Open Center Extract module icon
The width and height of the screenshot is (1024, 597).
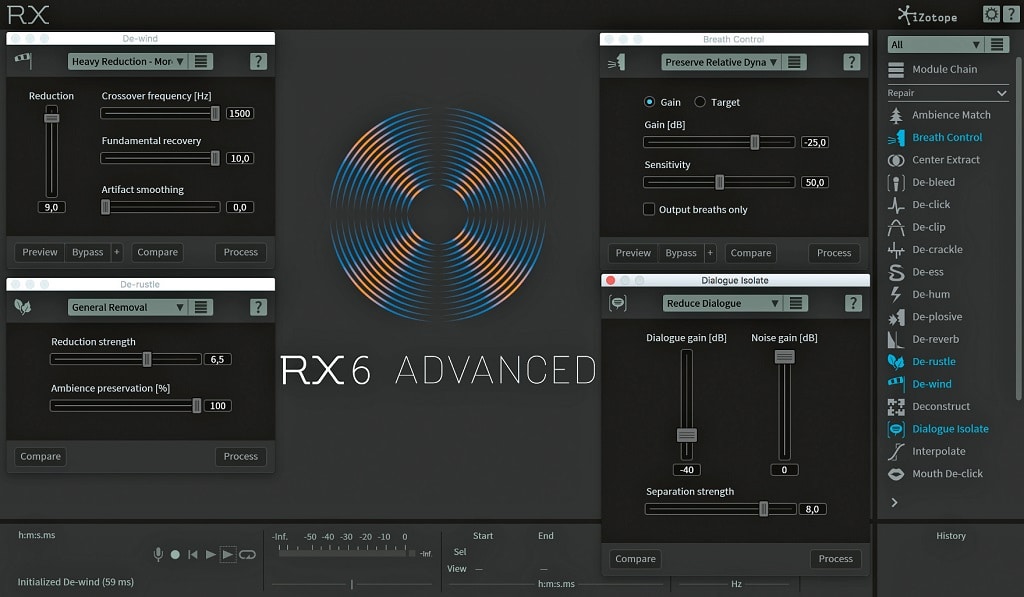(x=896, y=160)
